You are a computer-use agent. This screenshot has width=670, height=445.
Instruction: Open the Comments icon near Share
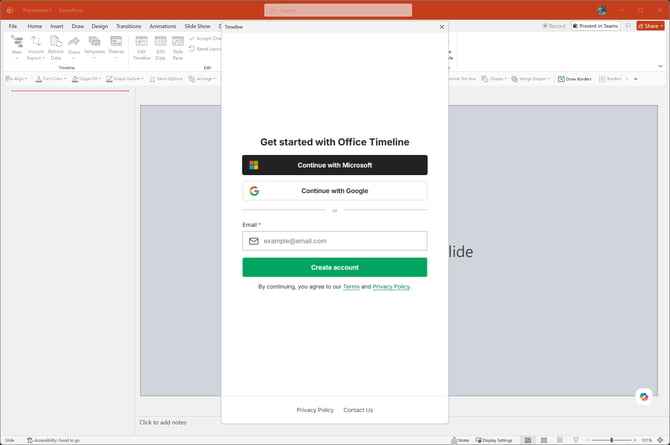pyautogui.click(x=628, y=26)
